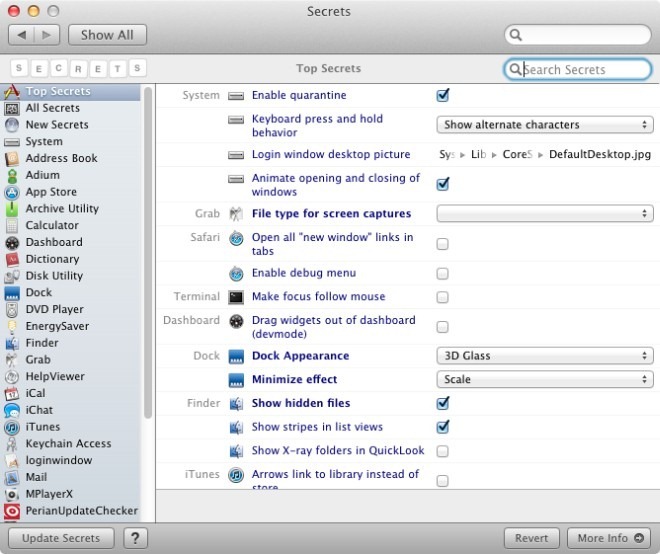This screenshot has width=660, height=554.
Task: Click the Calculator icon in sidebar
Action: (12, 226)
